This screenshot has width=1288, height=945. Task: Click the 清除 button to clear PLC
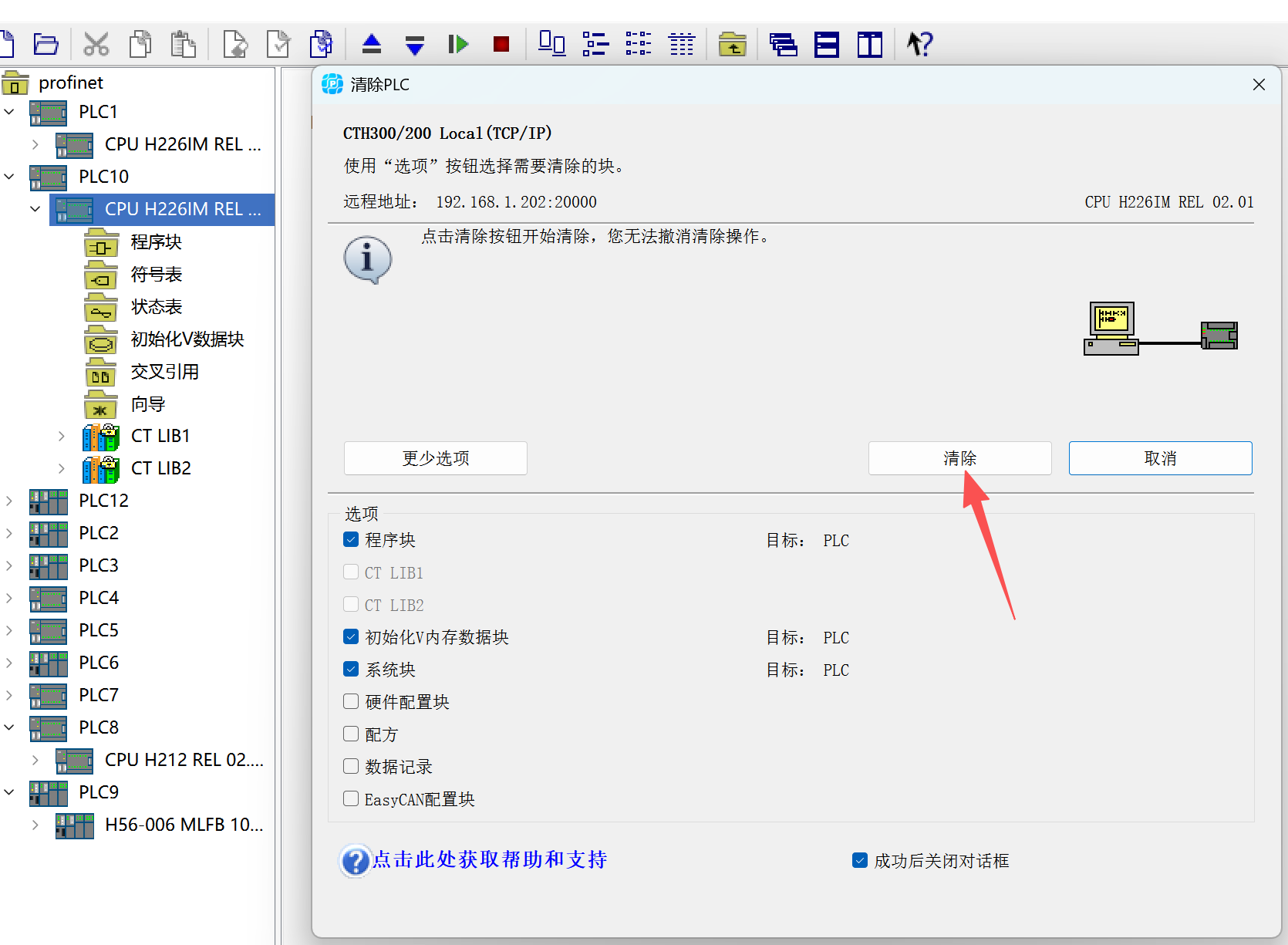(960, 458)
